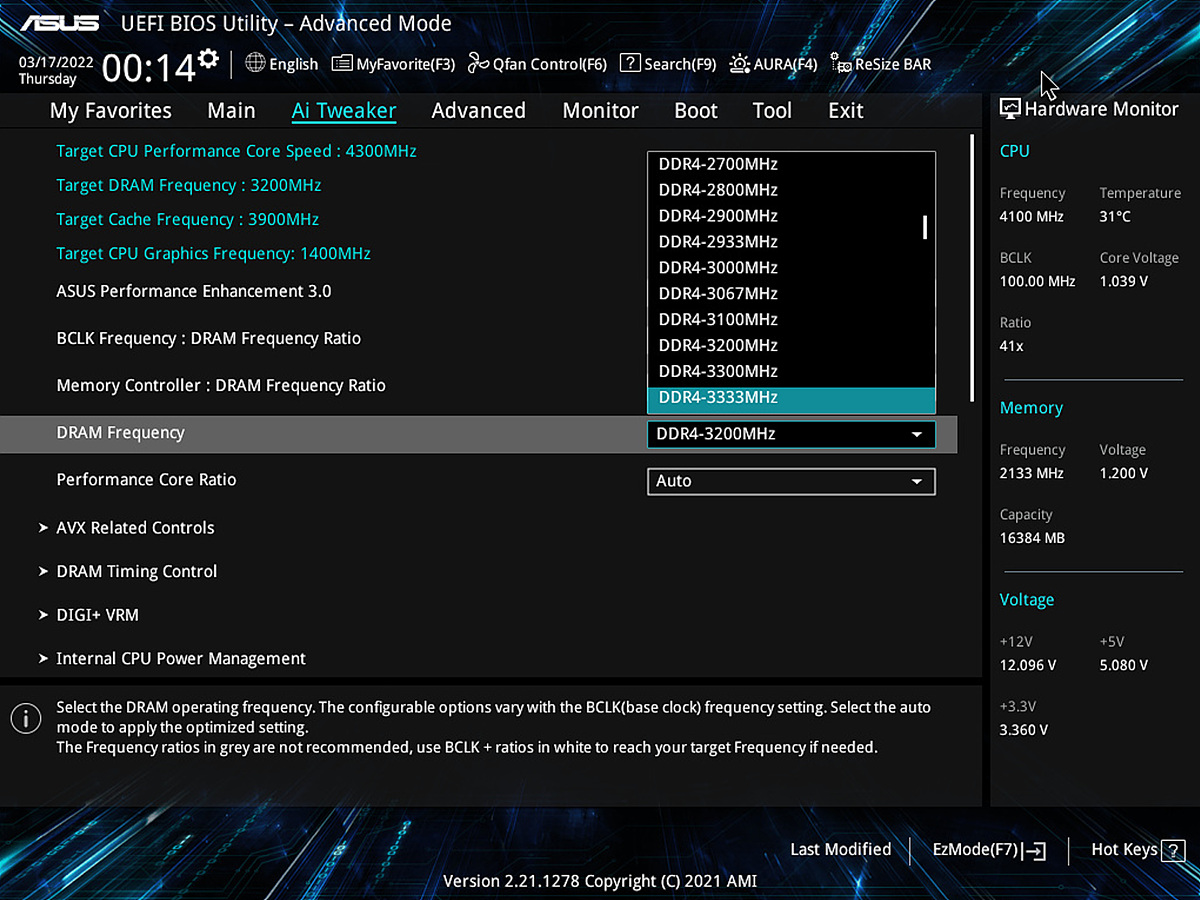The height and width of the screenshot is (900, 1200).
Task: Click the 00:14 clock display
Action: point(148,68)
